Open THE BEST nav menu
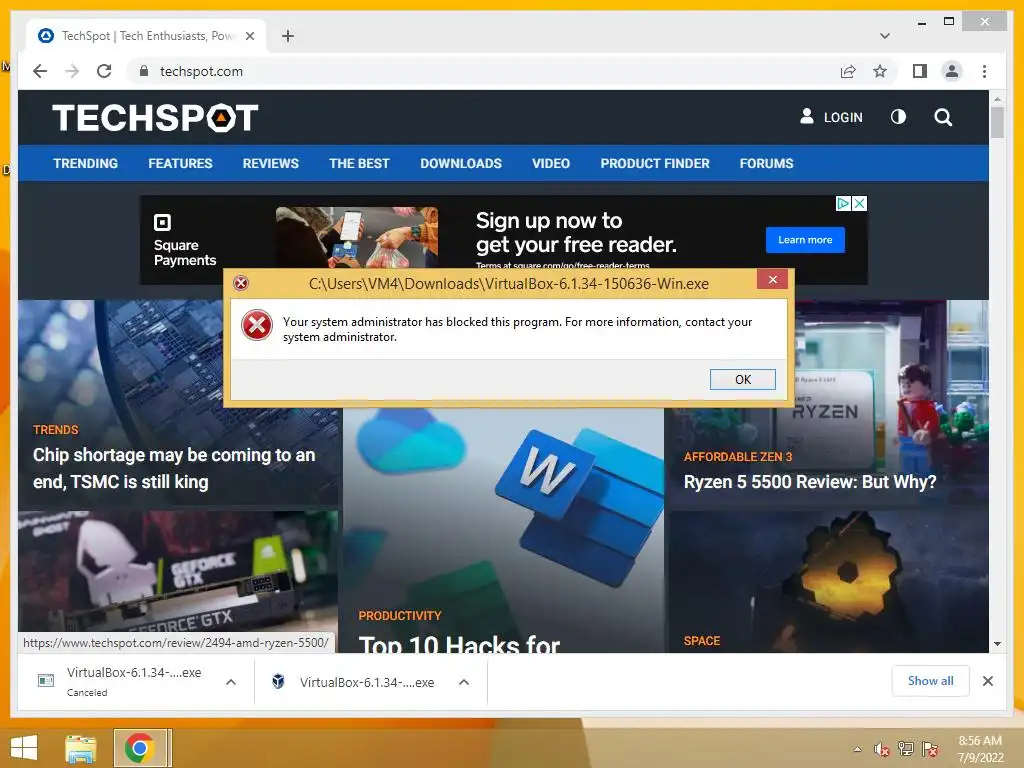This screenshot has width=1024, height=768. point(359,163)
